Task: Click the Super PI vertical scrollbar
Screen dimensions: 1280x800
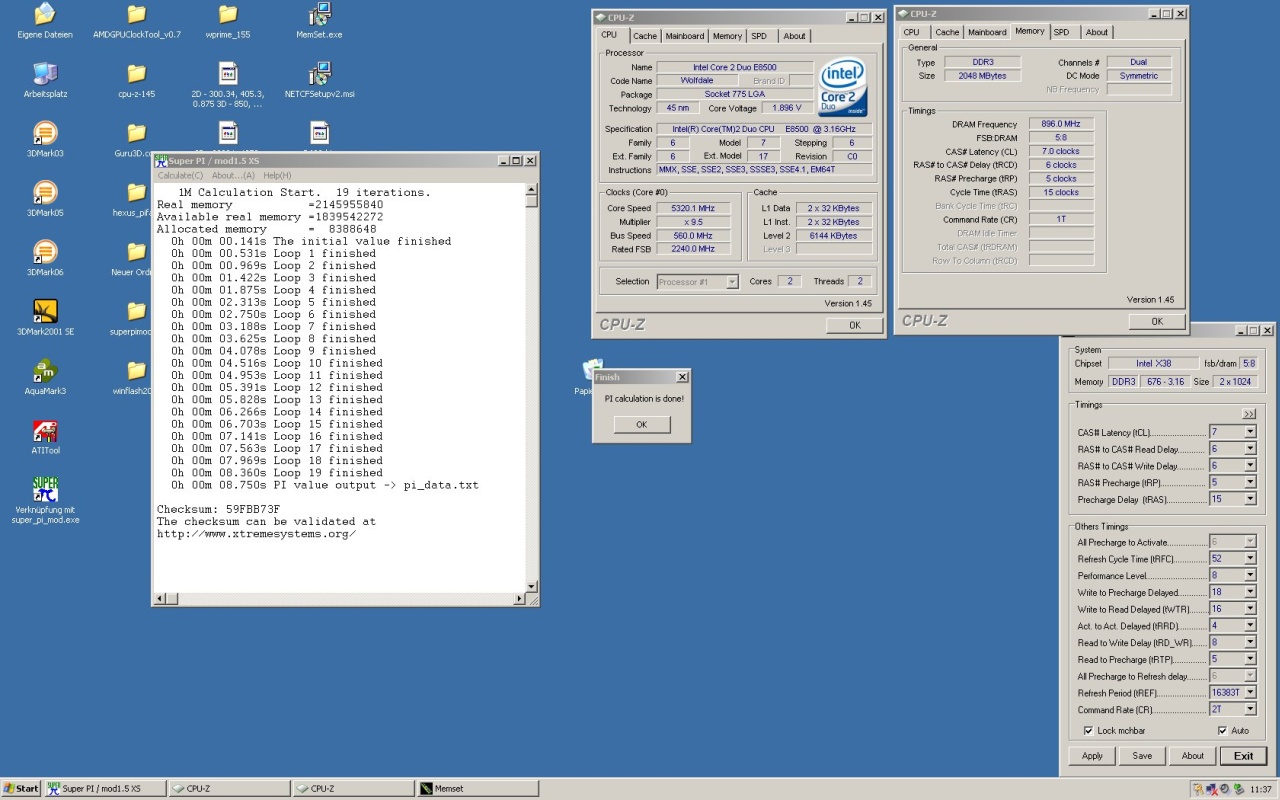Action: (532, 386)
